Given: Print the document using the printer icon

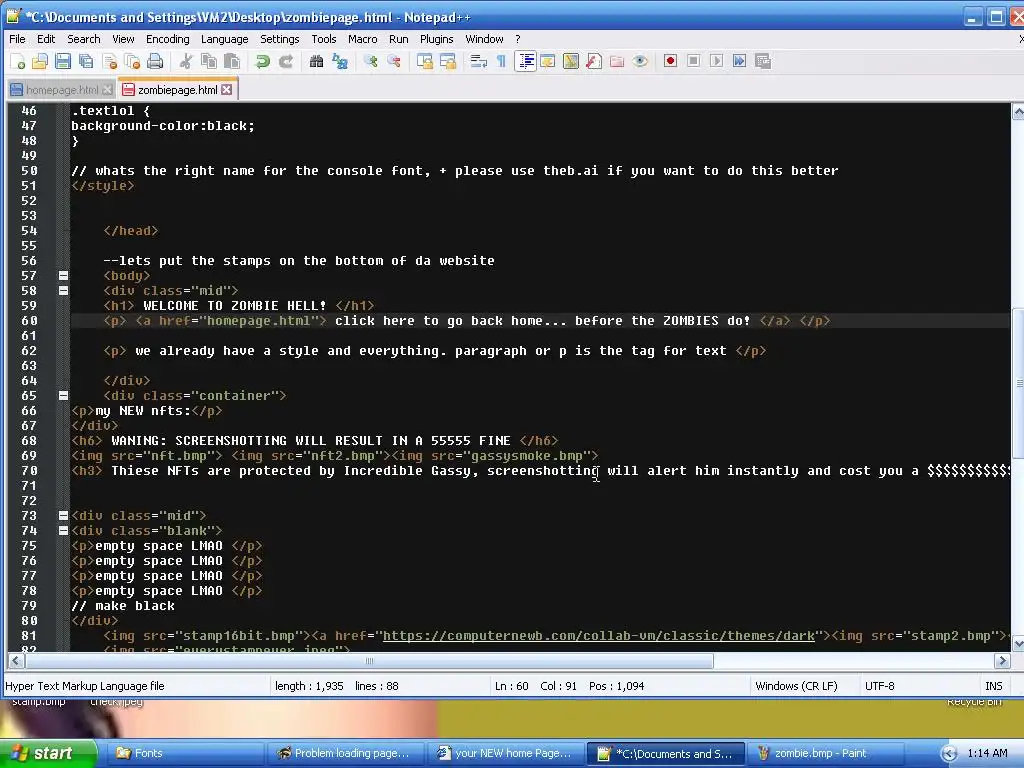Looking at the screenshot, I should (x=155, y=61).
